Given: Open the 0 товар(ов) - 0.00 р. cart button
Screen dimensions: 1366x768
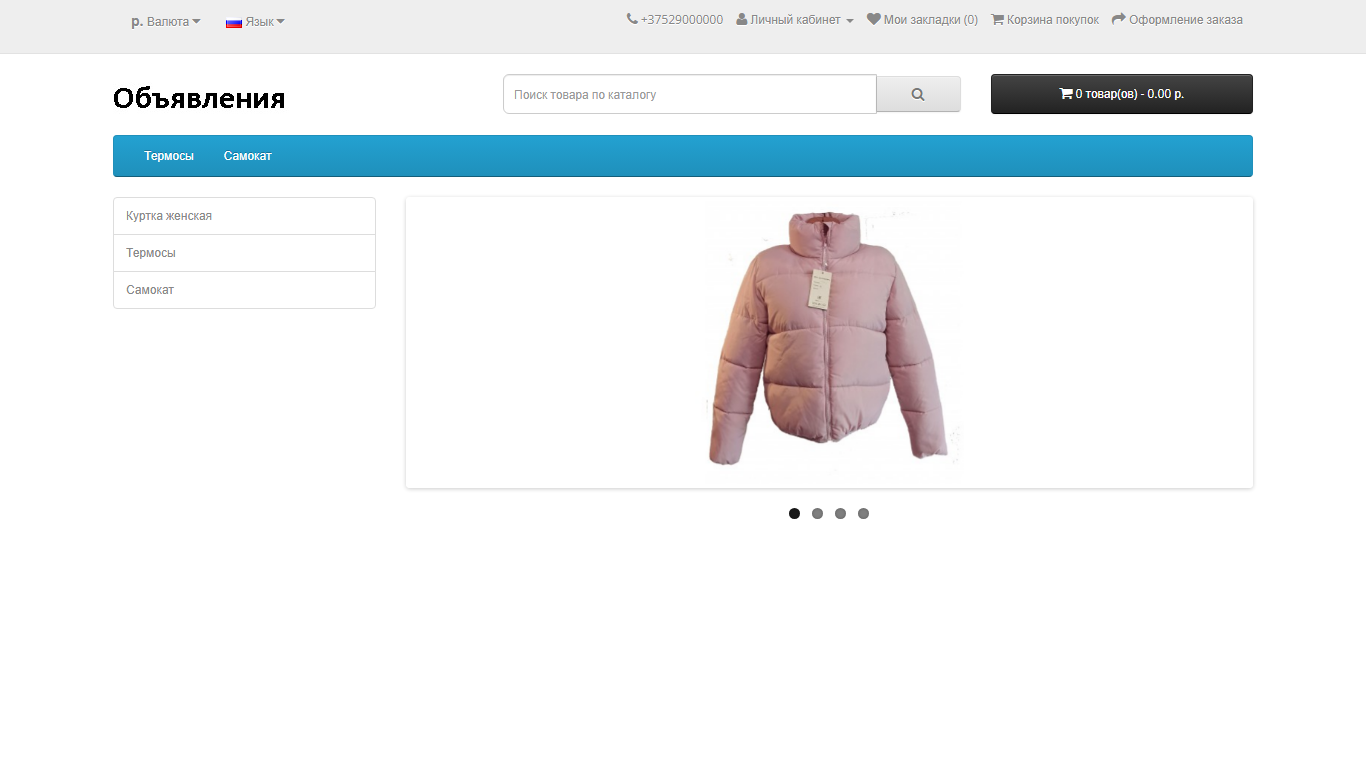Looking at the screenshot, I should (x=1122, y=94).
